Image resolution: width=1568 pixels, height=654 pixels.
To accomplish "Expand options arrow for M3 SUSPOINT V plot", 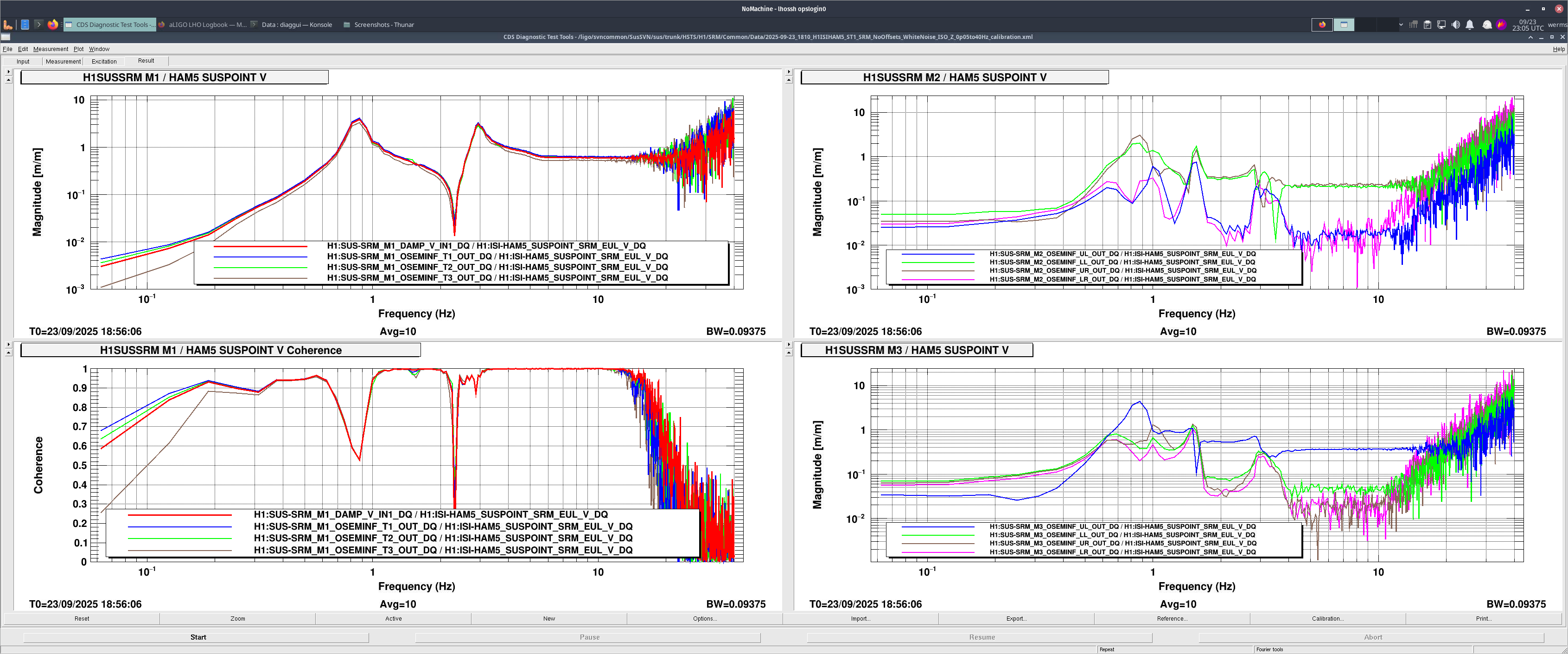I will click(x=789, y=345).
